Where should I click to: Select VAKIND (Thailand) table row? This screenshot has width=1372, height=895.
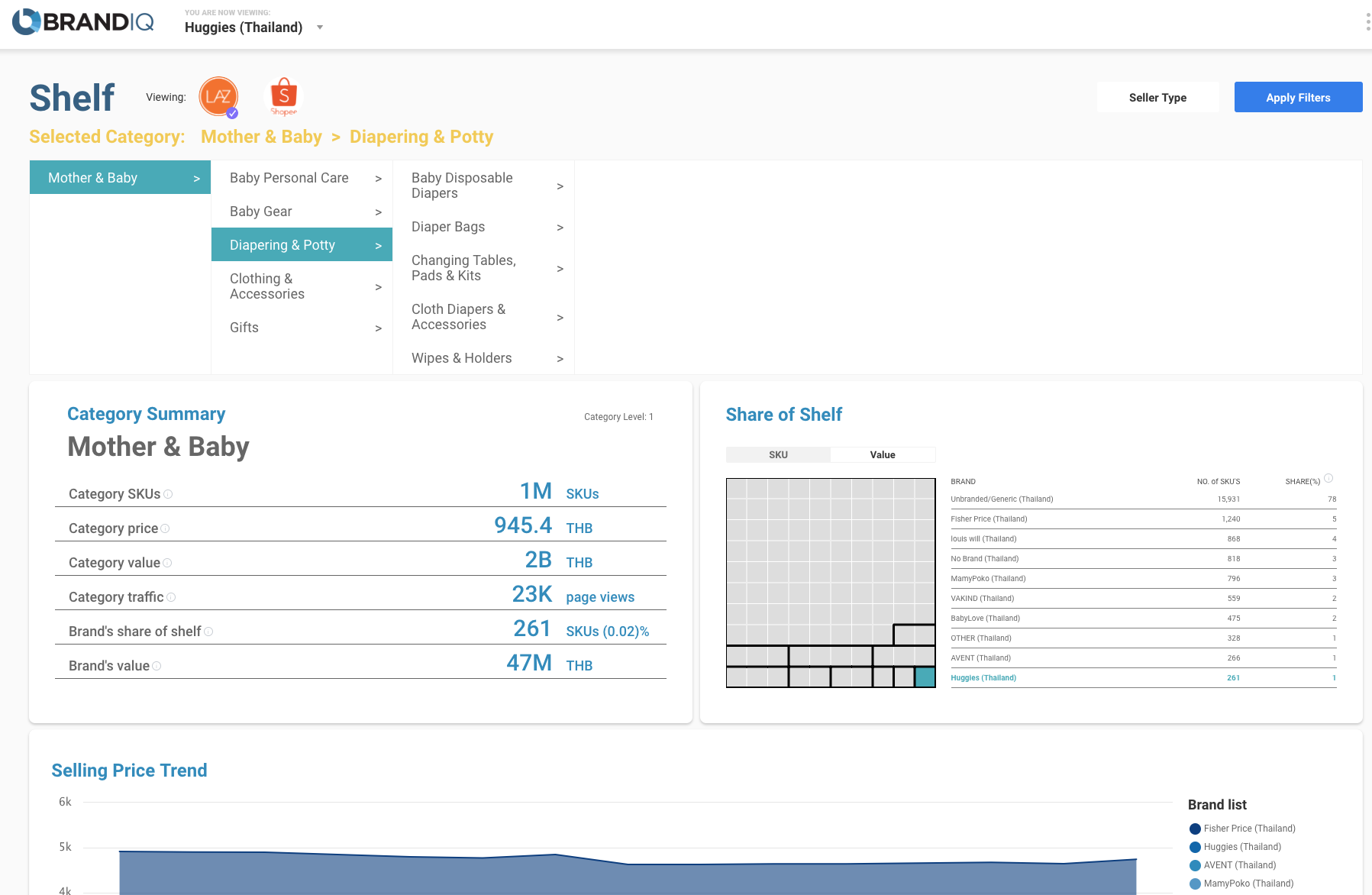[x=1143, y=598]
